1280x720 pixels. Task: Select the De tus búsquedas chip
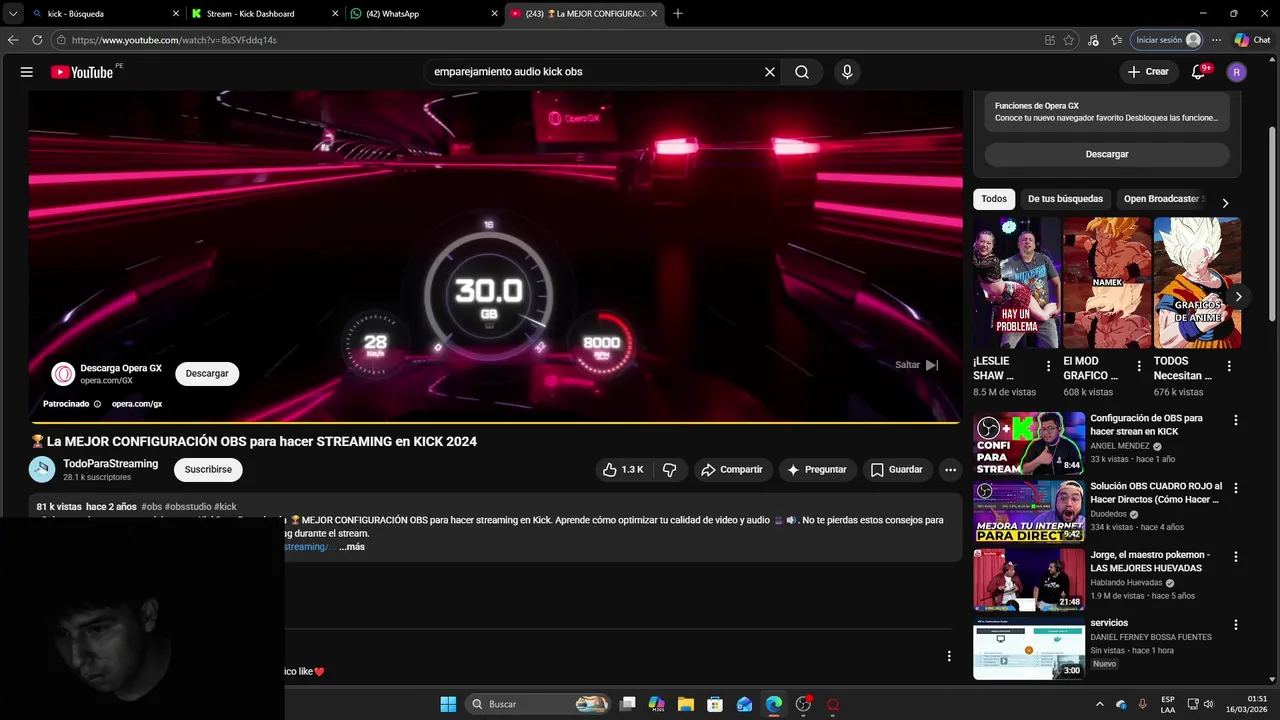pyautogui.click(x=1065, y=199)
